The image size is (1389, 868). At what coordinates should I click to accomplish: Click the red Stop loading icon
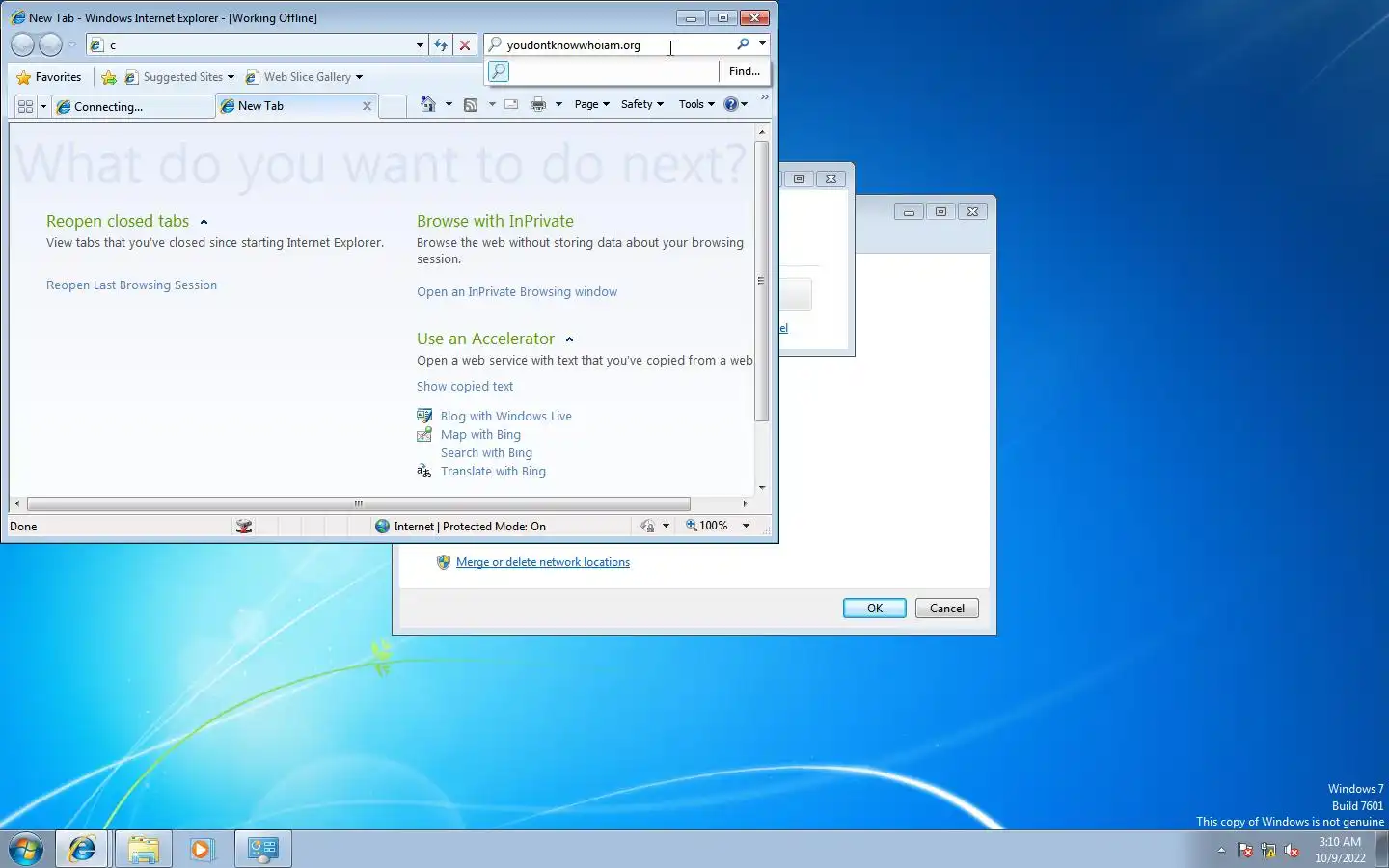pos(465,45)
